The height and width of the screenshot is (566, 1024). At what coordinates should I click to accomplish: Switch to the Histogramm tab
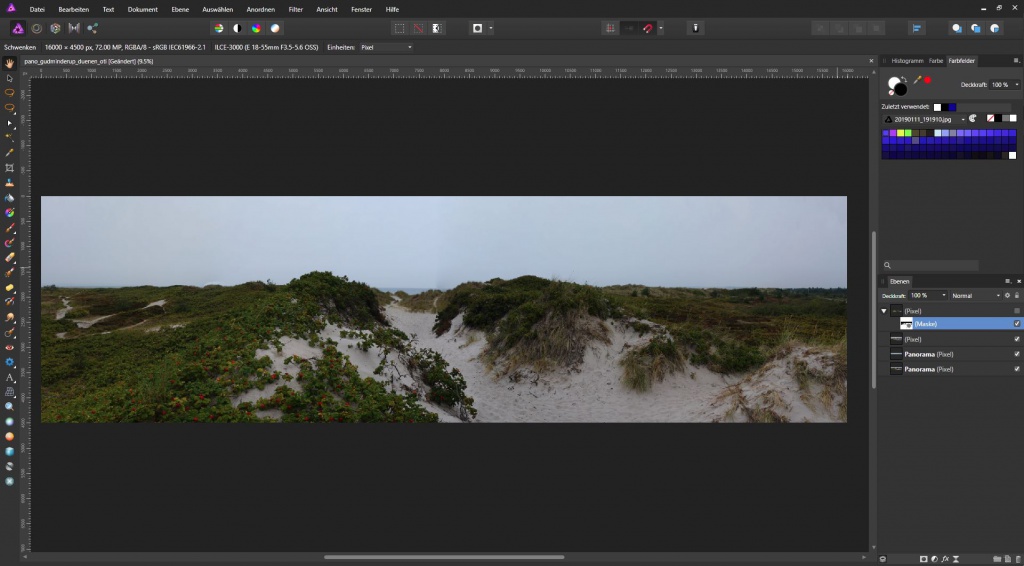coord(908,61)
